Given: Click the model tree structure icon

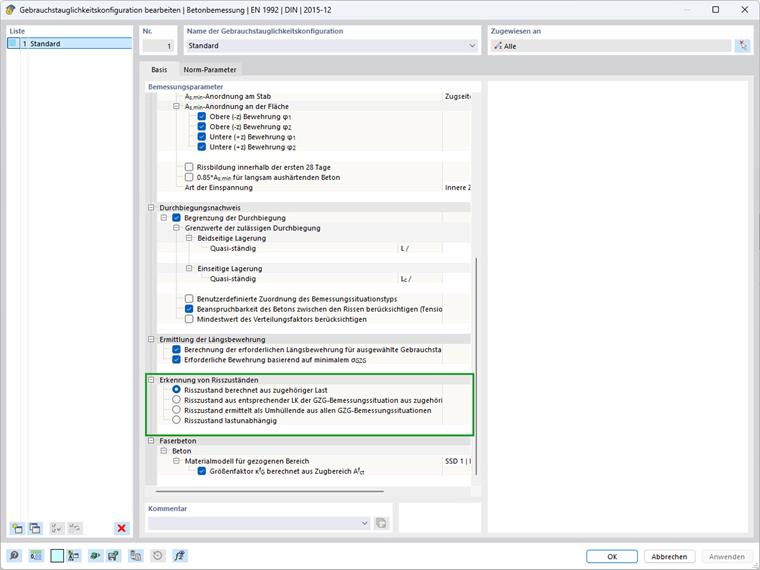Looking at the screenshot, I should (x=74, y=555).
